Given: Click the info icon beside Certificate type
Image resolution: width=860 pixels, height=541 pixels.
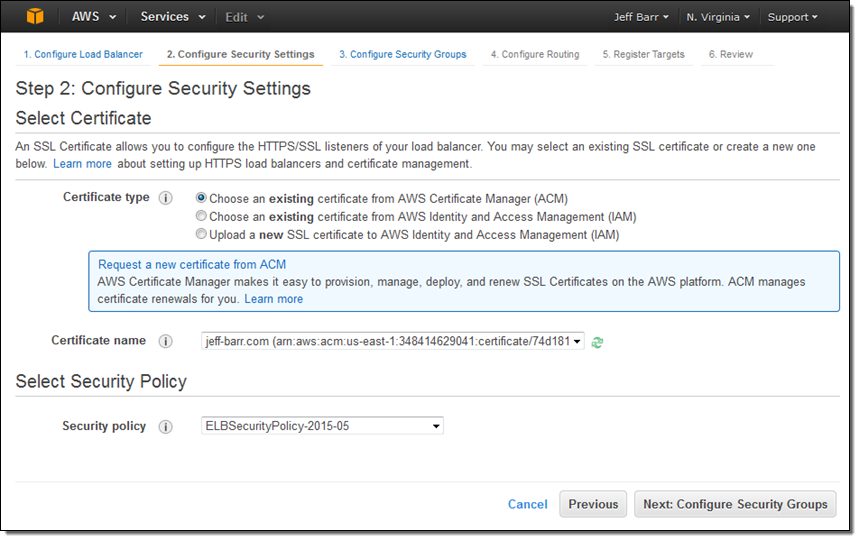Looking at the screenshot, I should tap(166, 198).
